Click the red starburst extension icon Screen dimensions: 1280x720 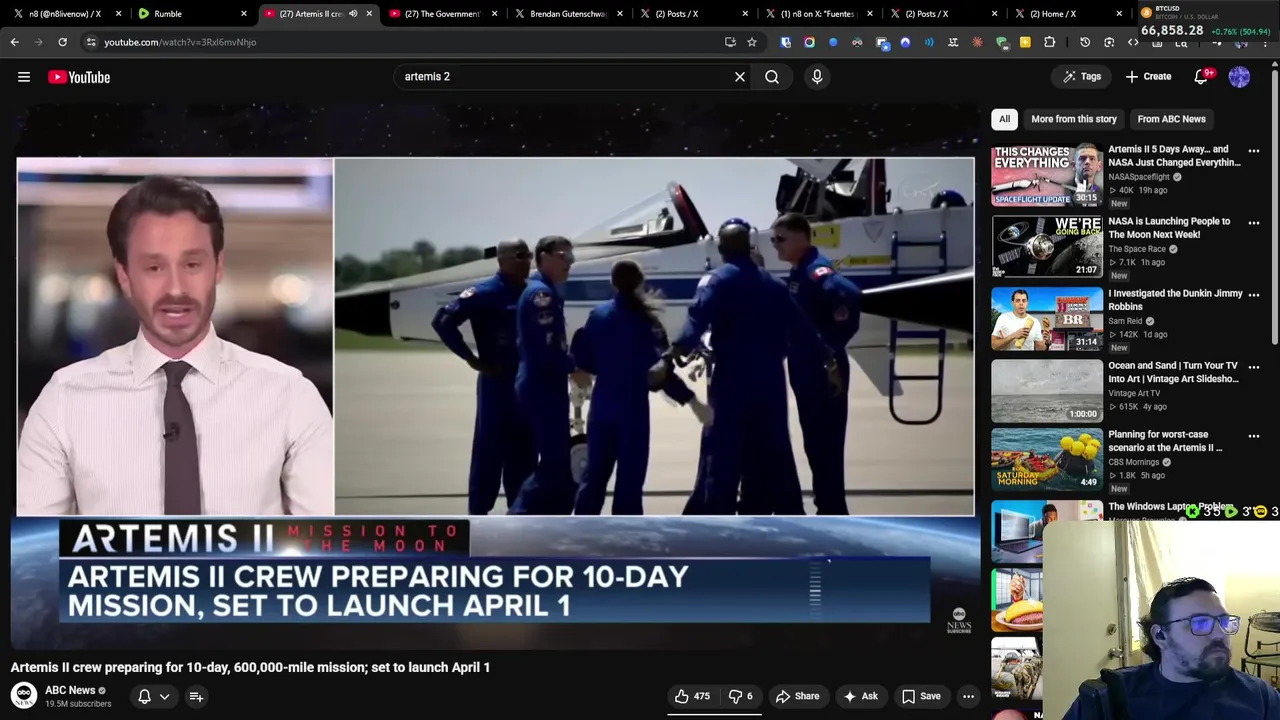(977, 42)
